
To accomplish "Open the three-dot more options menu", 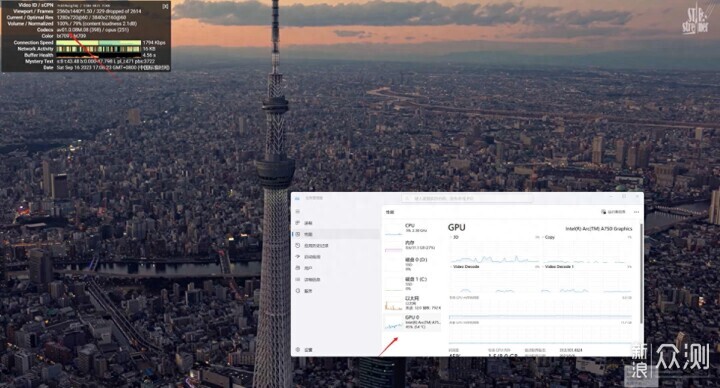I will [636, 212].
